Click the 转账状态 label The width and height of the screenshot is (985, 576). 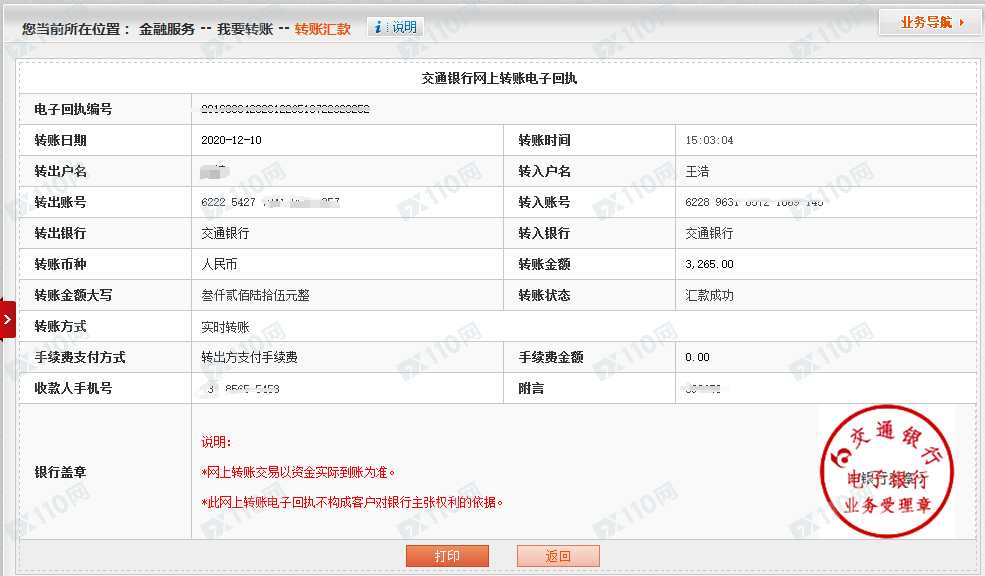point(544,295)
